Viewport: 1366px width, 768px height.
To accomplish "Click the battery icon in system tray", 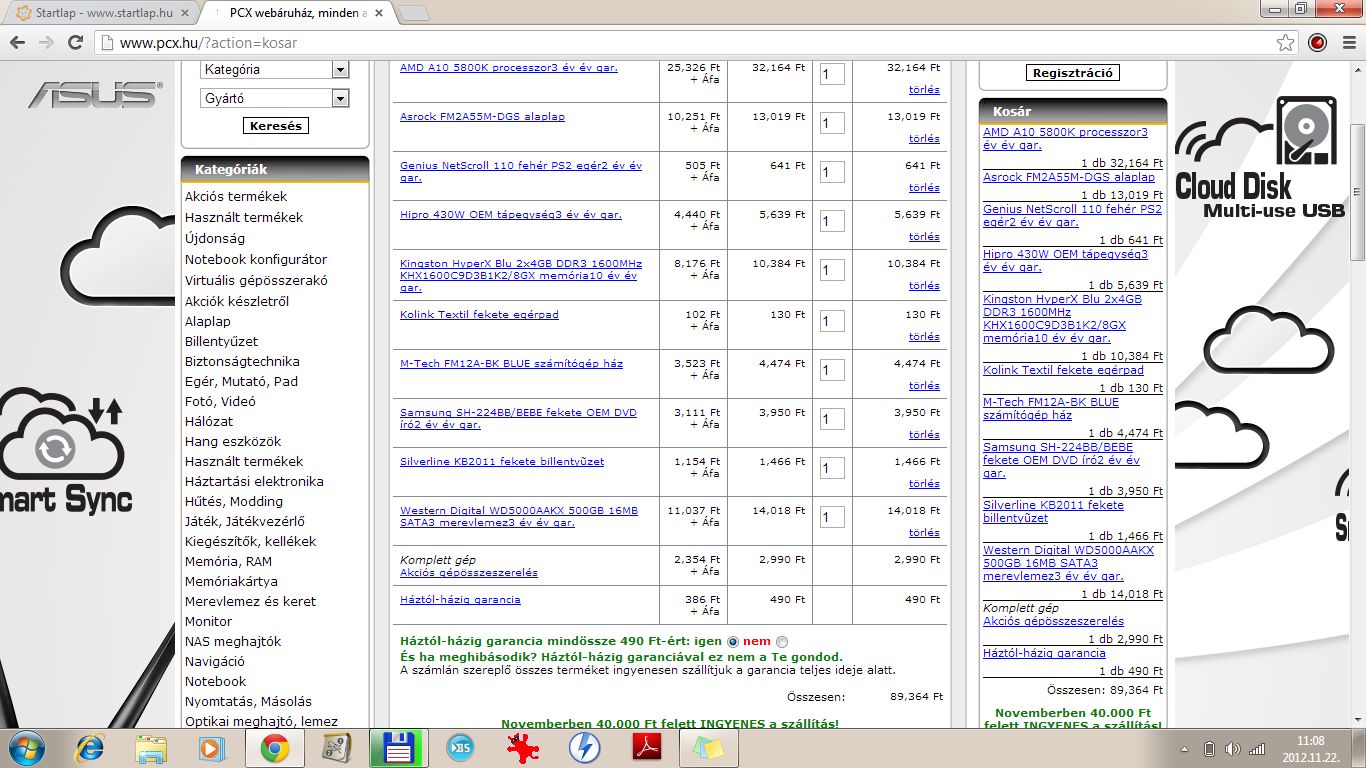I will (x=1209, y=749).
